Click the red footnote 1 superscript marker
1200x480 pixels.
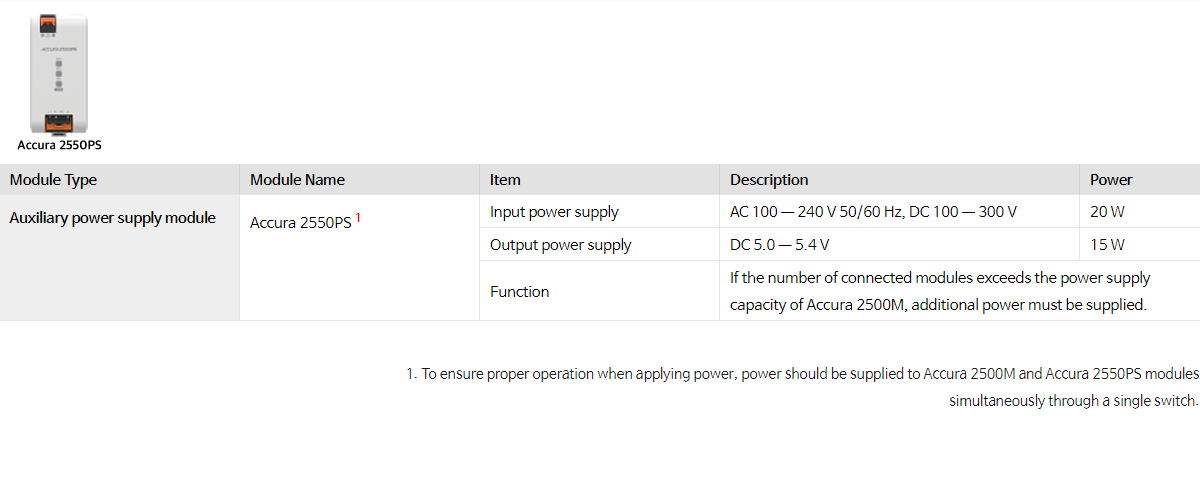click(x=358, y=217)
